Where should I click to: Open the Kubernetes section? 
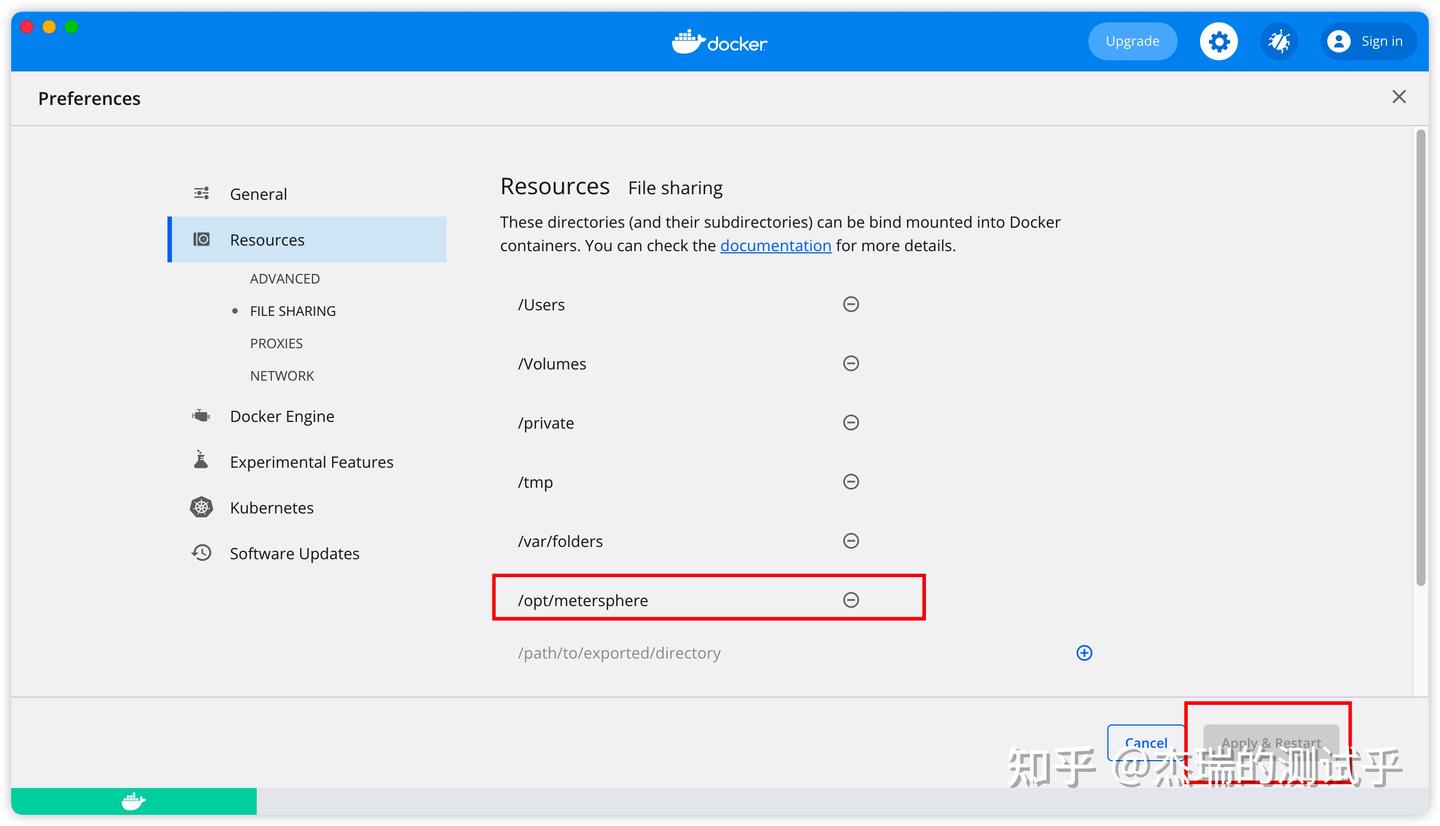pos(271,508)
